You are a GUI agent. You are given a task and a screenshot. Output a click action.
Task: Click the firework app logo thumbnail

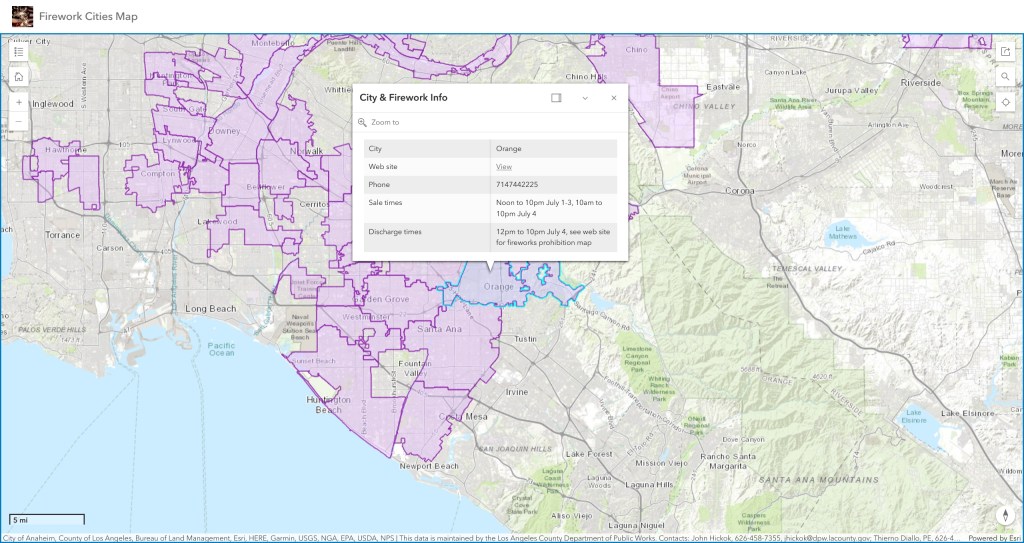22,16
